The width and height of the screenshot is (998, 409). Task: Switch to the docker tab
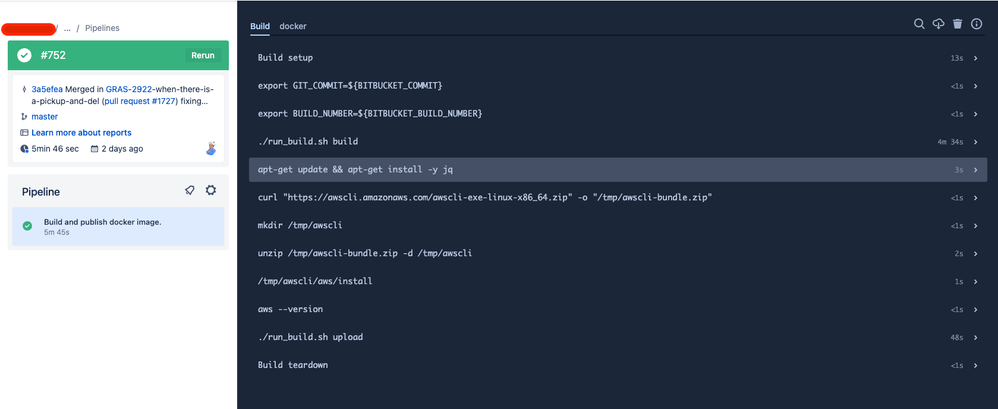293,26
